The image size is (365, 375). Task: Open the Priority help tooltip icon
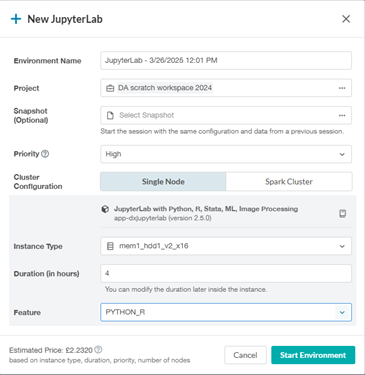45,154
